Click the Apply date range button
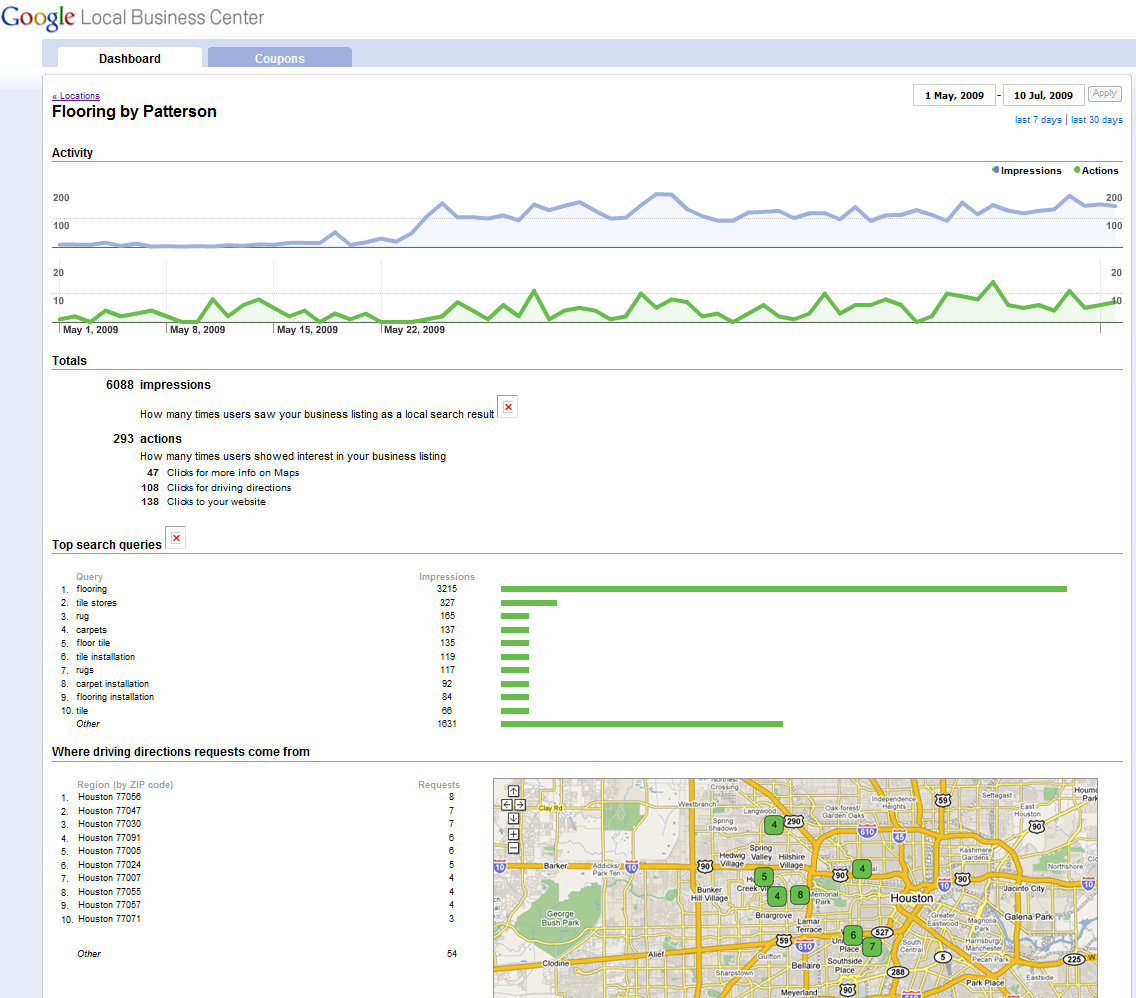This screenshot has width=1136, height=998. click(x=1105, y=93)
